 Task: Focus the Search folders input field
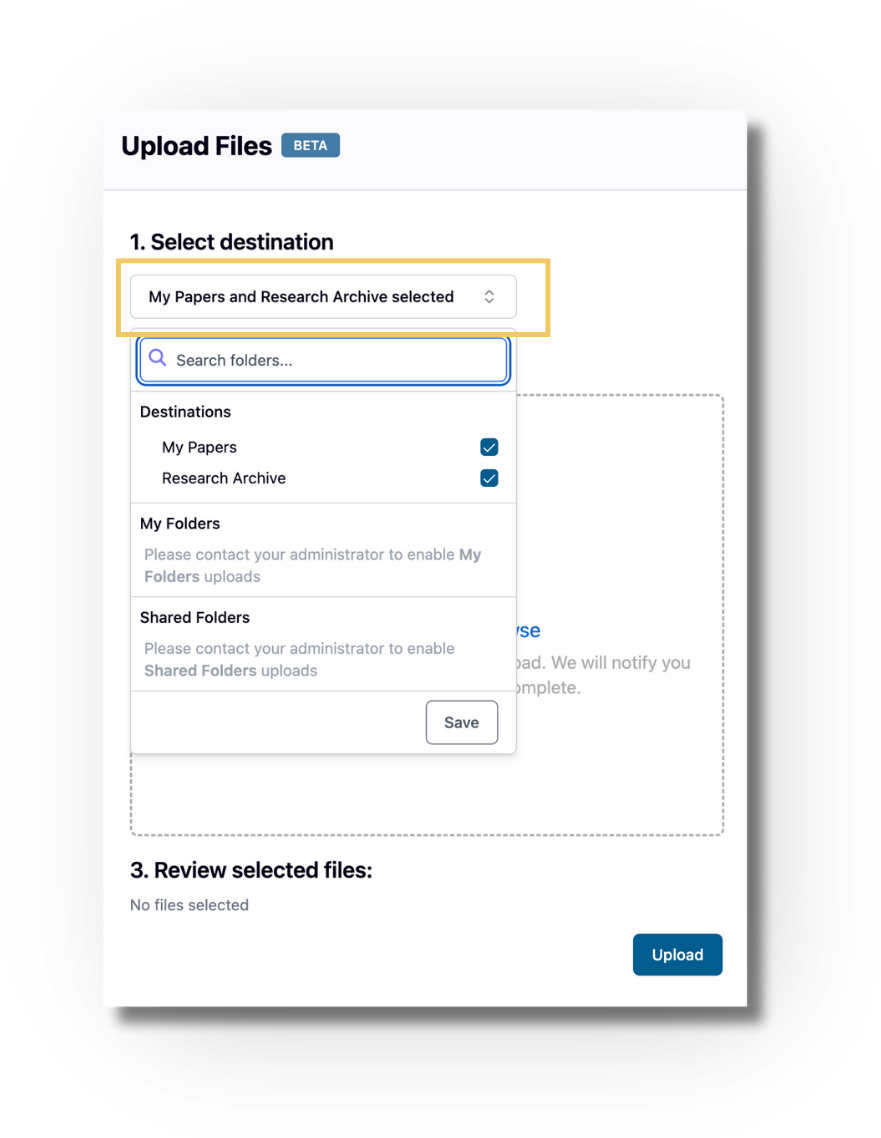tap(323, 360)
